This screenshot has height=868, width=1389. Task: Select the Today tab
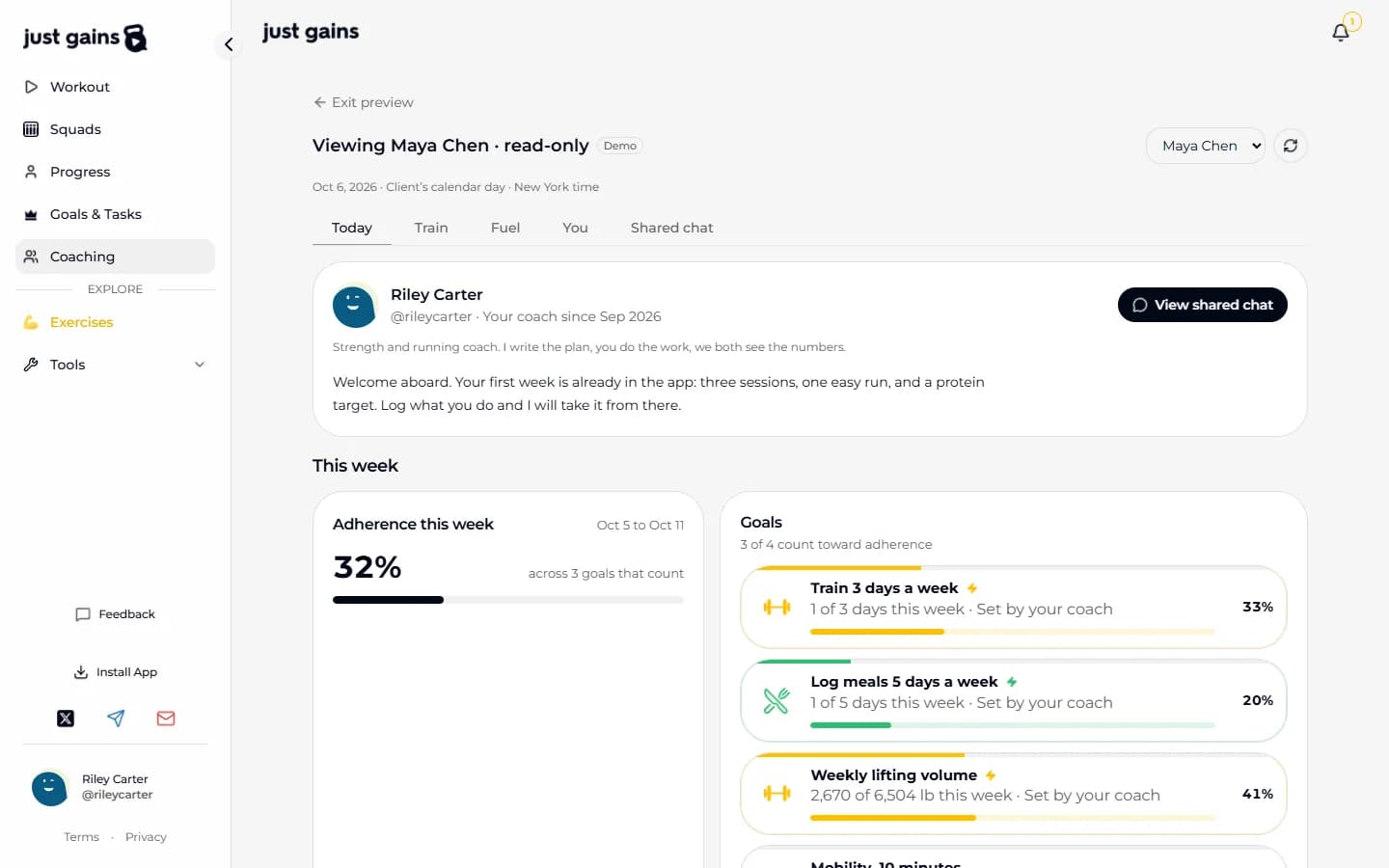(352, 228)
